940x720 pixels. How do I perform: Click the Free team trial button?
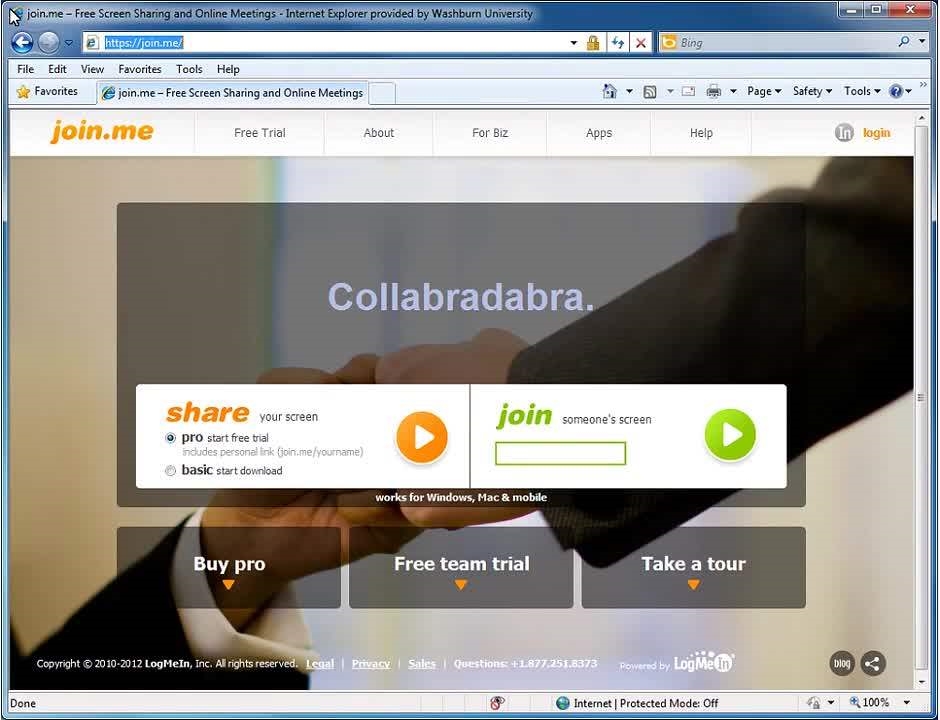(461, 568)
